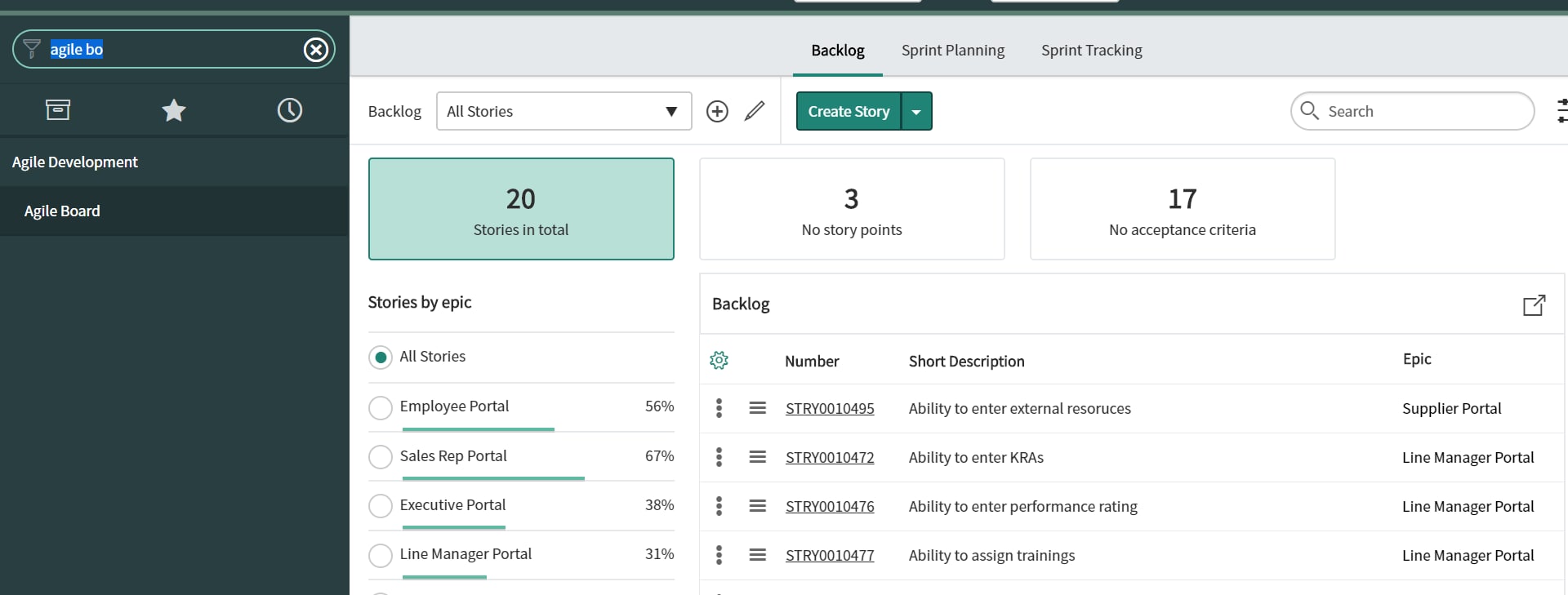Grab the reorder handle for STRY0010477
The width and height of the screenshot is (1568, 595).
tap(758, 555)
